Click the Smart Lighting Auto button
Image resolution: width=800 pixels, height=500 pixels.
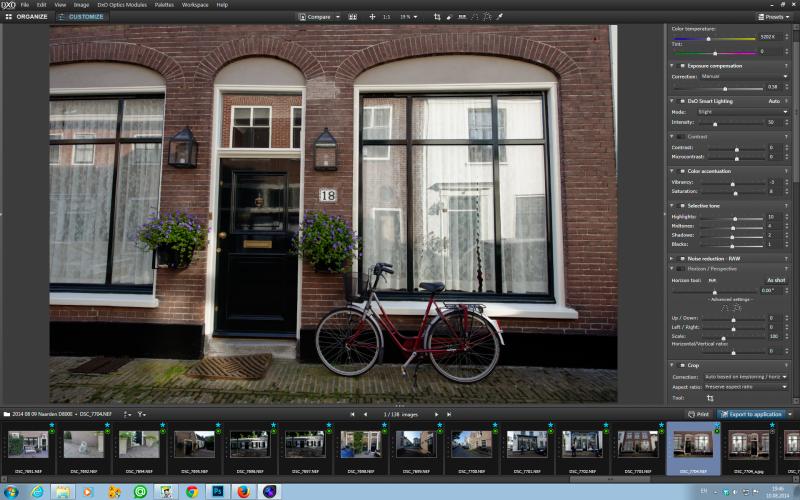(x=774, y=101)
